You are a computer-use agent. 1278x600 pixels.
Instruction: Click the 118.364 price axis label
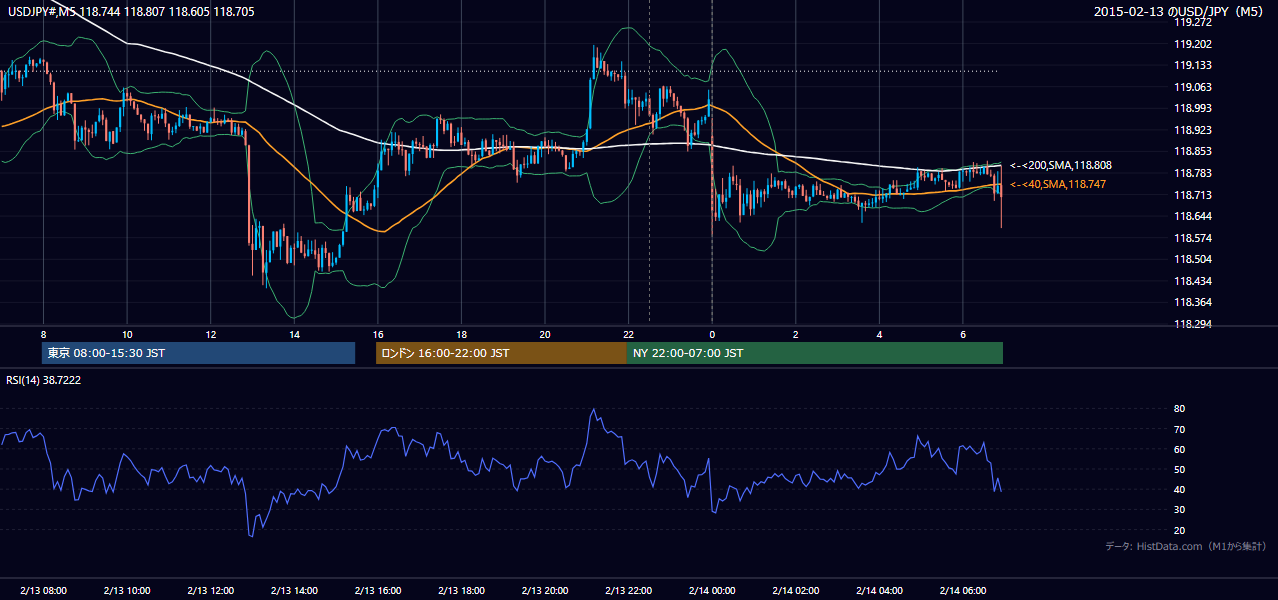pos(1193,302)
